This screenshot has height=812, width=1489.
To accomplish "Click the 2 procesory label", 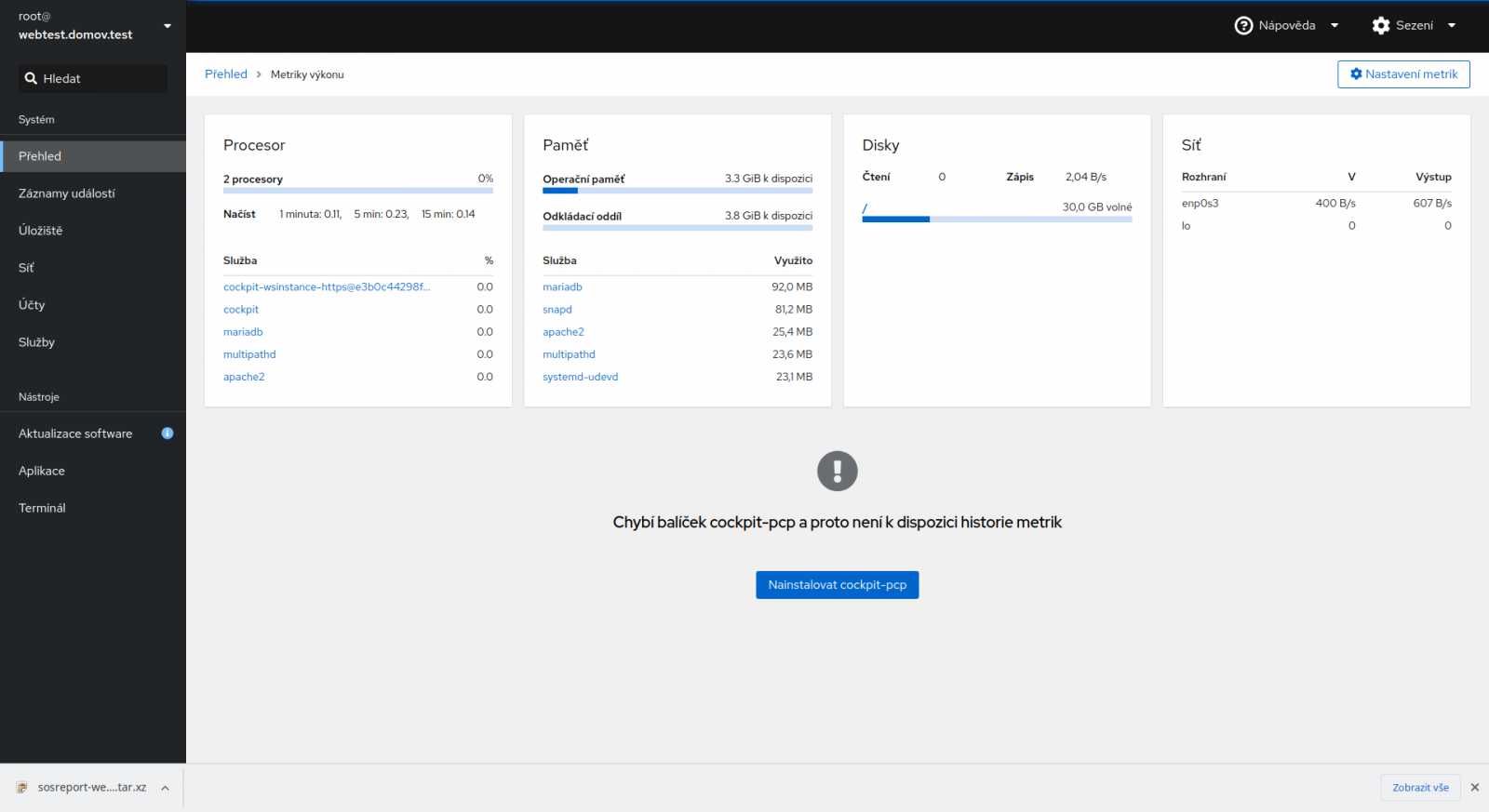I will pos(253,180).
